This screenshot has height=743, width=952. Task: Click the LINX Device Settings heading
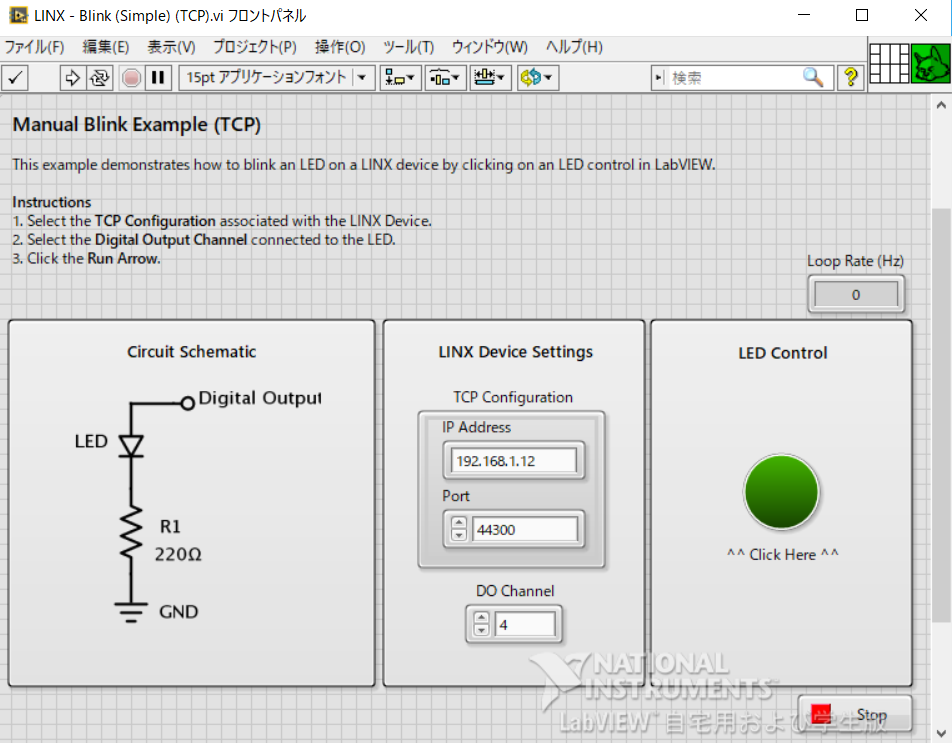[x=515, y=352]
